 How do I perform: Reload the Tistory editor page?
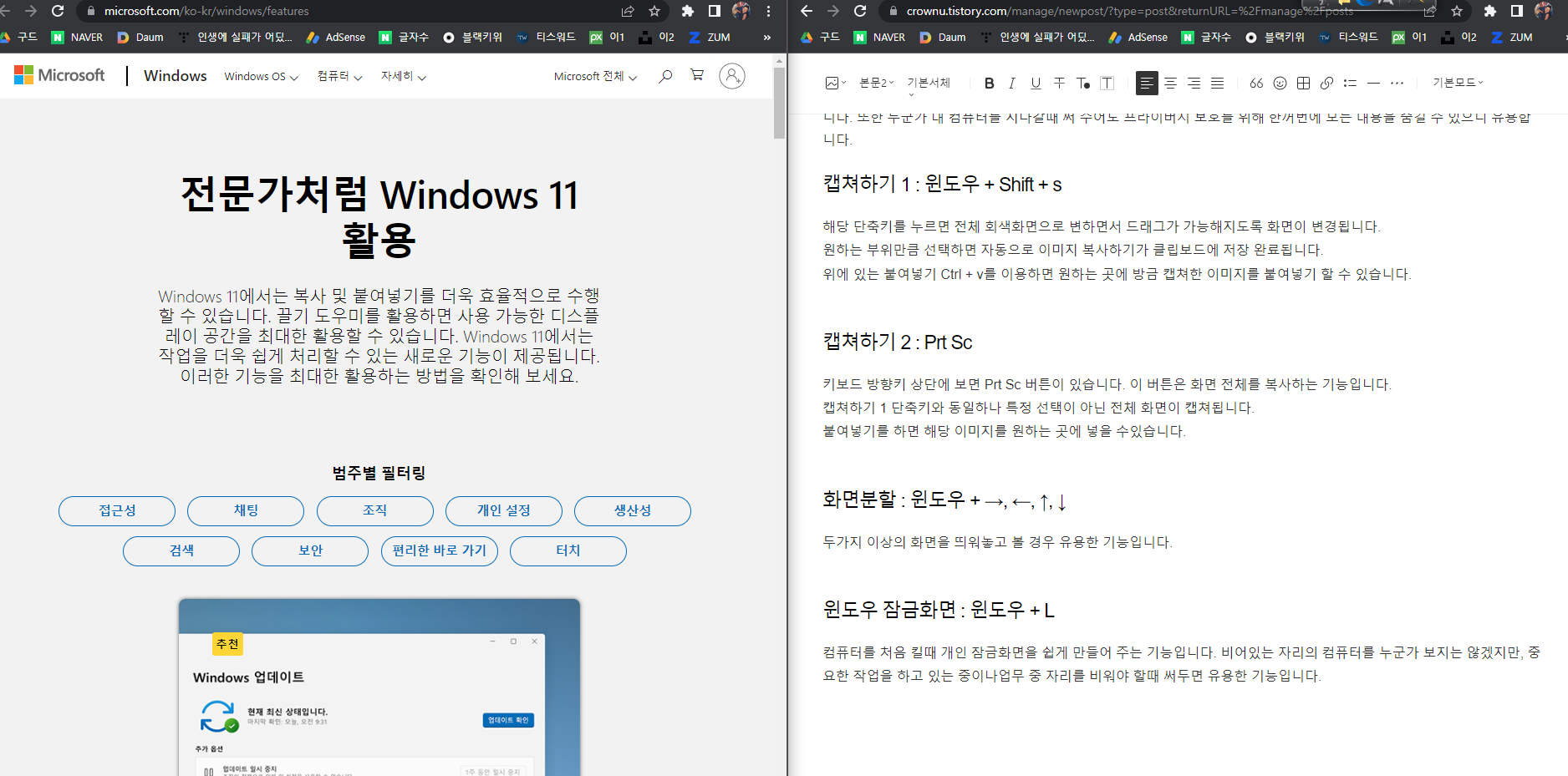[860, 11]
